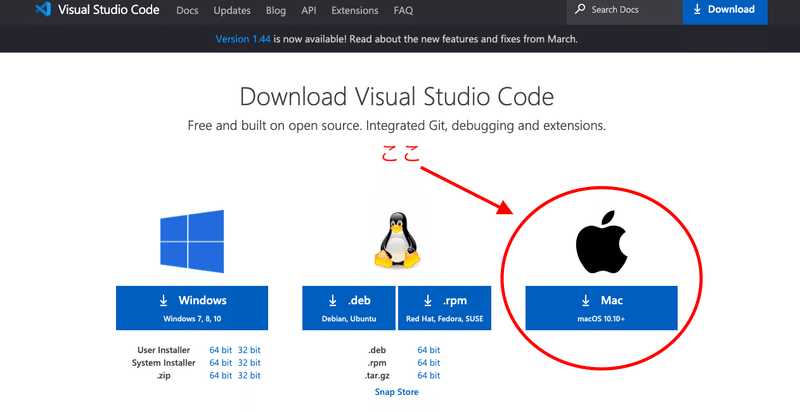Click the search magnifier icon

click(580, 9)
